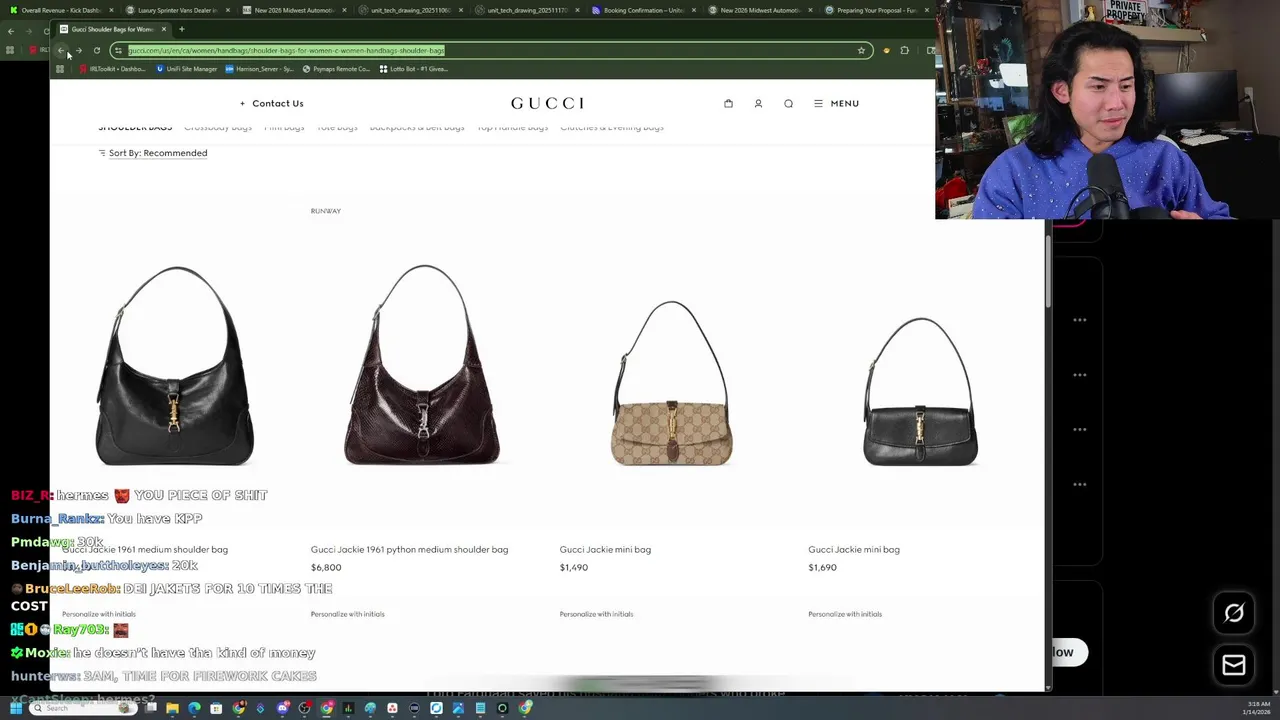Open the Psynaps Remote Co... bookmark
Screen dimensions: 1280x720
(336, 69)
